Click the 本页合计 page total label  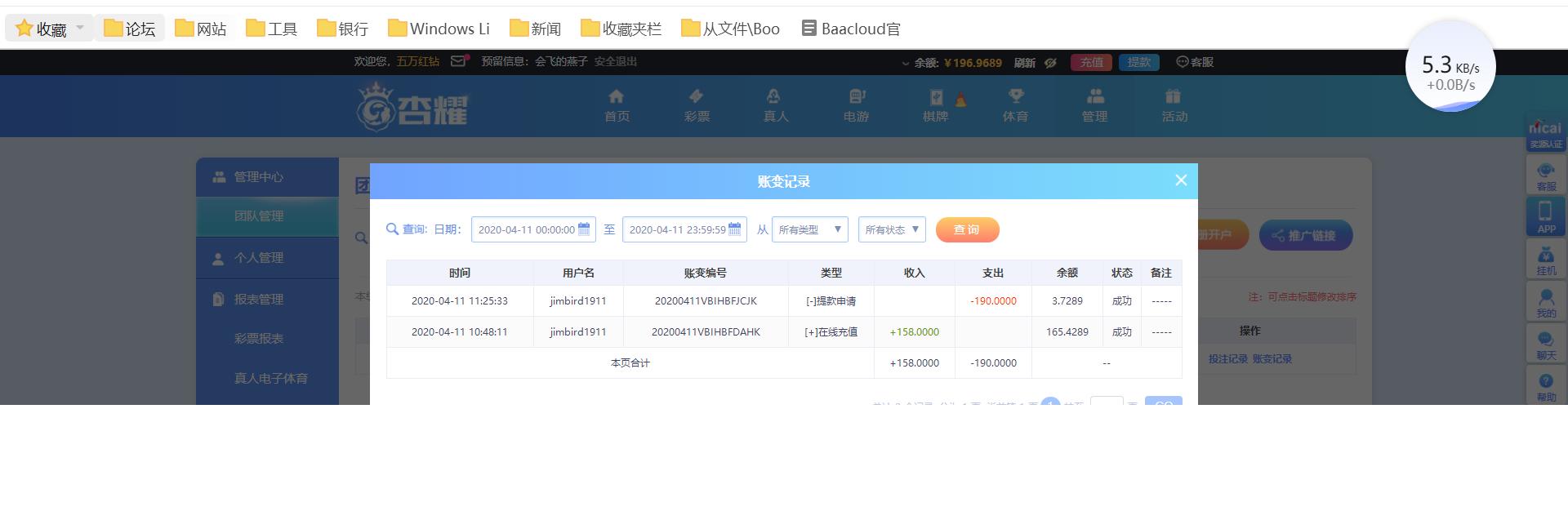point(630,363)
